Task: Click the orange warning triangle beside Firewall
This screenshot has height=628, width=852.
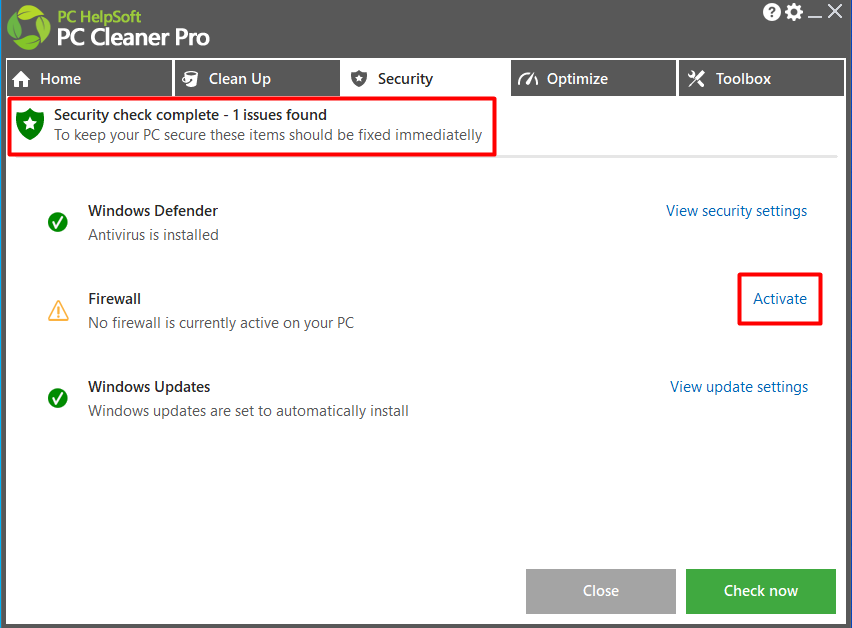Action: (x=58, y=311)
